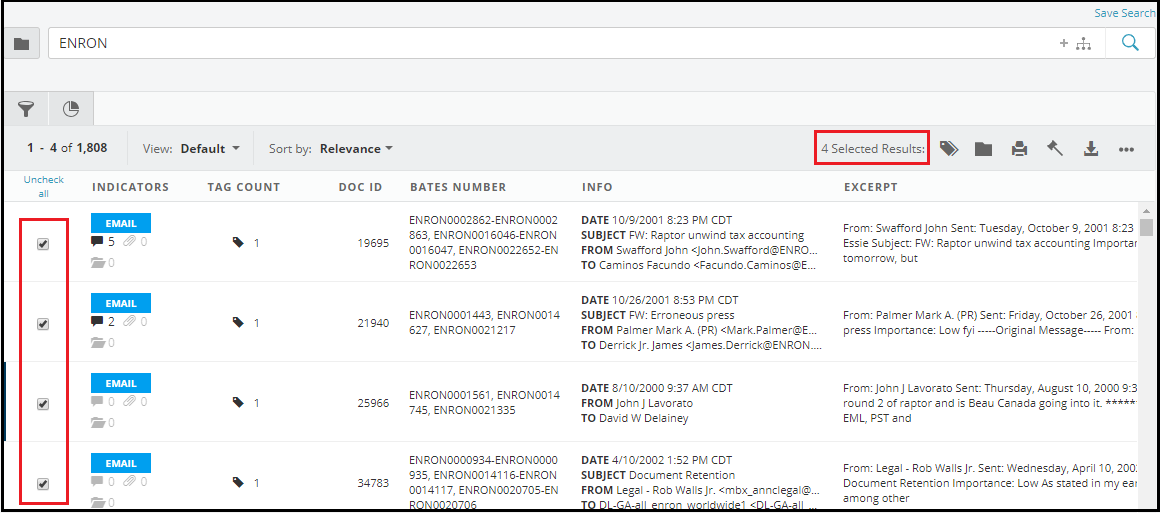
Task: Click the paperclip icon for document 21940
Action: coord(129,321)
